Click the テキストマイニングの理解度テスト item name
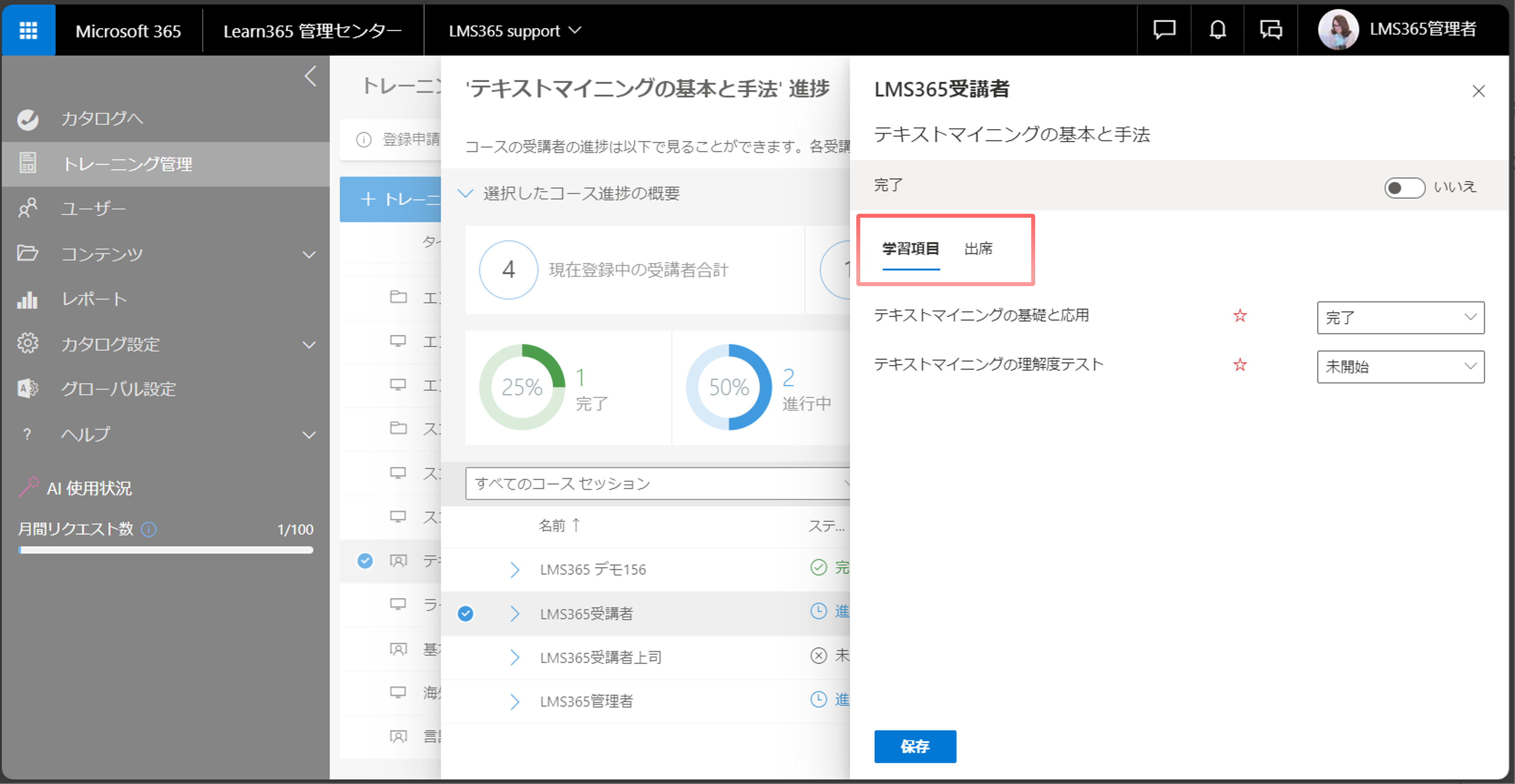The height and width of the screenshot is (784, 1515). click(989, 364)
